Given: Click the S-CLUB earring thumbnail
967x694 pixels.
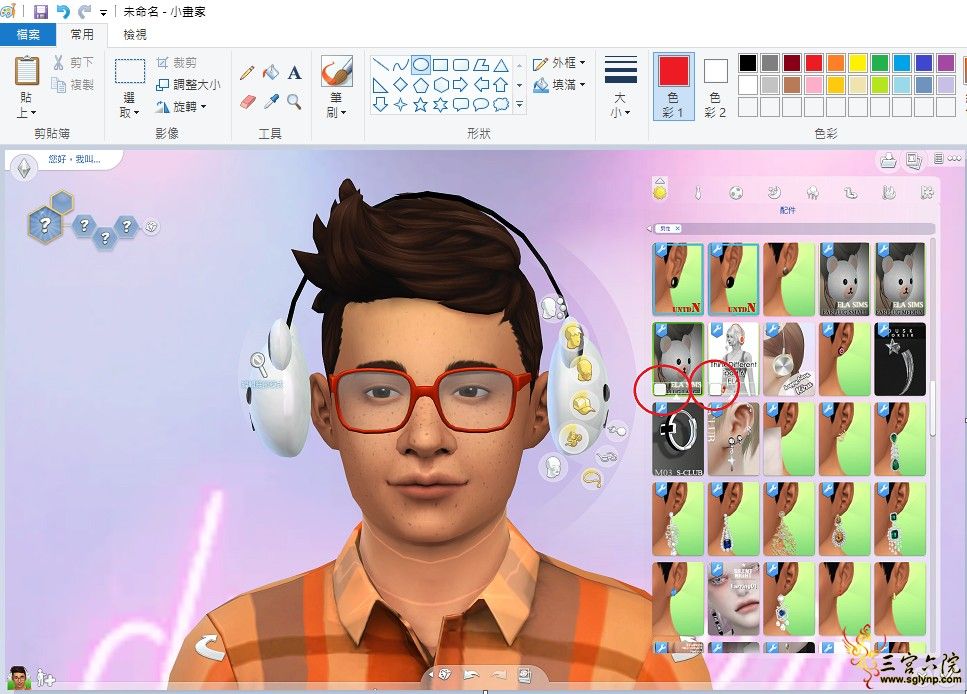Looking at the screenshot, I should pos(678,439).
